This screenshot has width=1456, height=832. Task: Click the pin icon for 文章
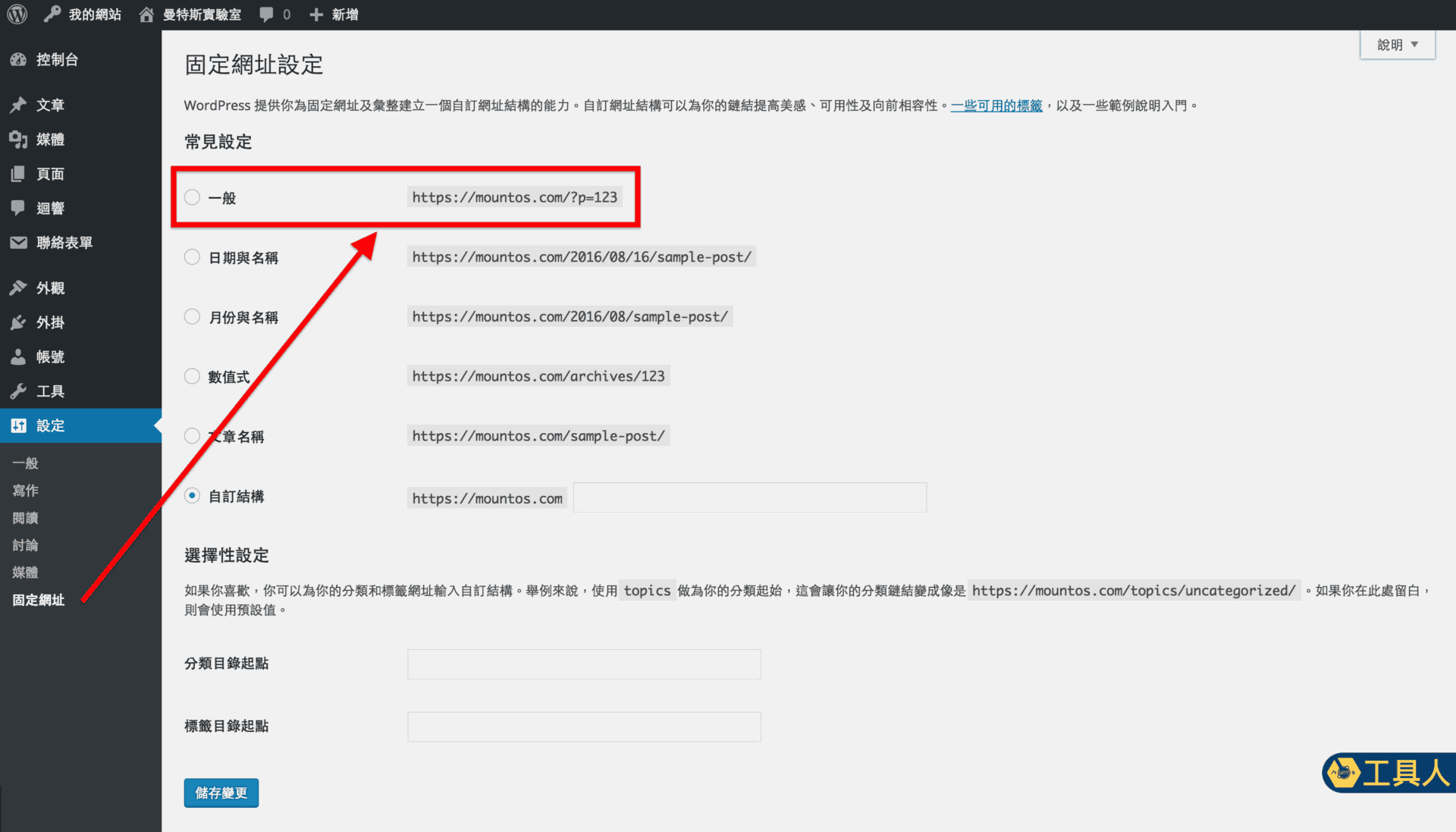(18, 105)
